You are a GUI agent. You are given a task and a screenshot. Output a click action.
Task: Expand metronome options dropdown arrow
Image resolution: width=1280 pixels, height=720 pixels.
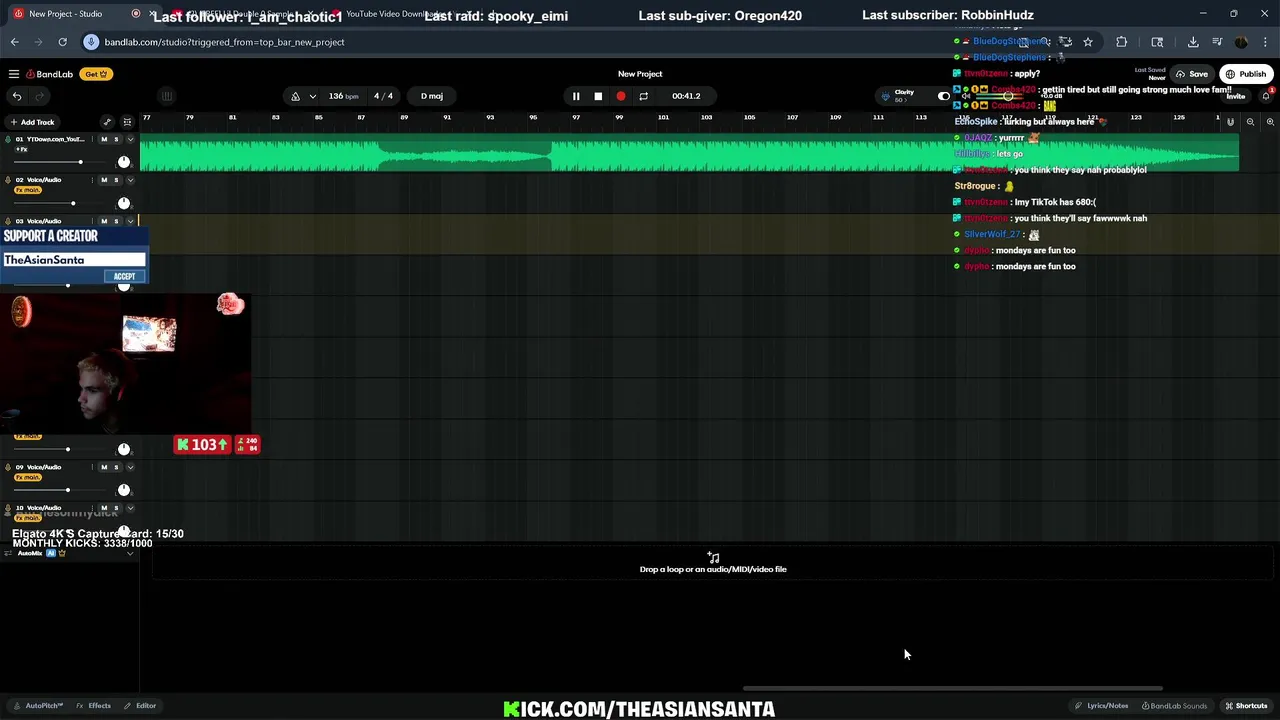pos(313,96)
